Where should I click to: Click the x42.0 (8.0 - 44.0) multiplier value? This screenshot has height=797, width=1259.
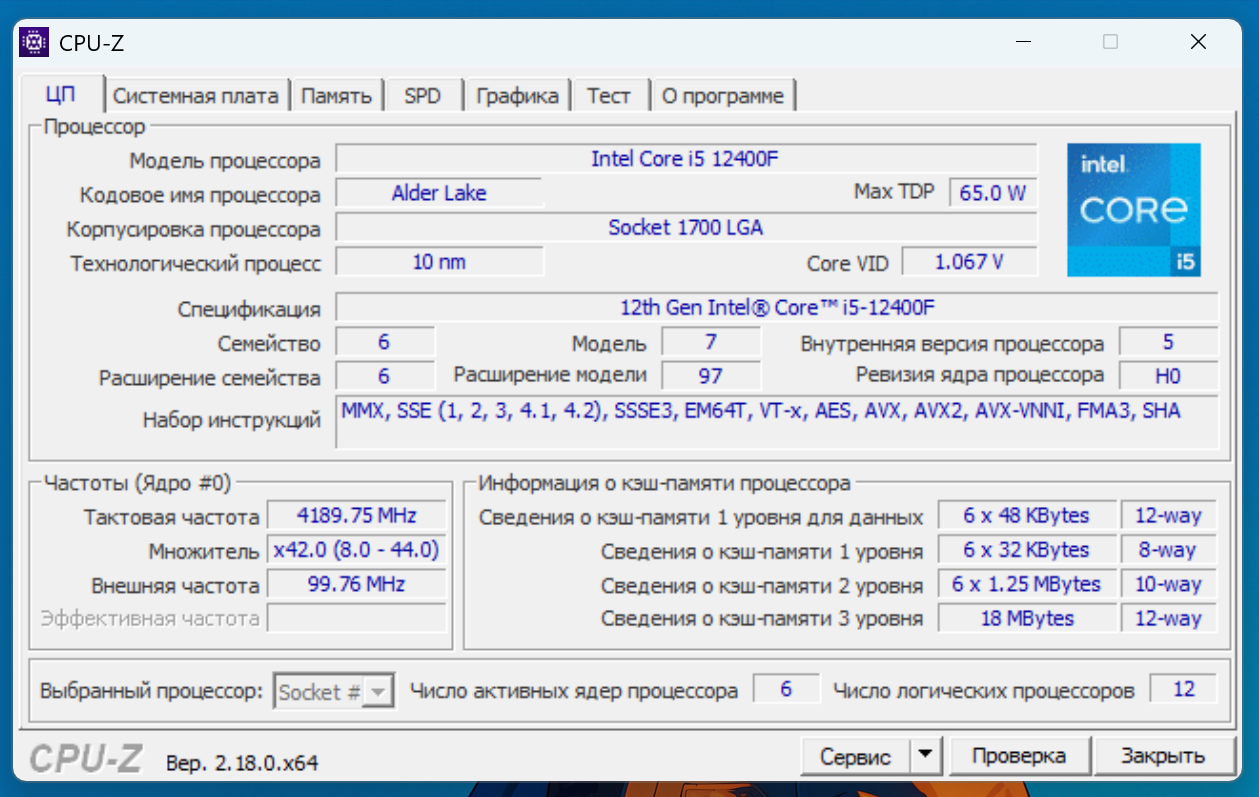(357, 550)
